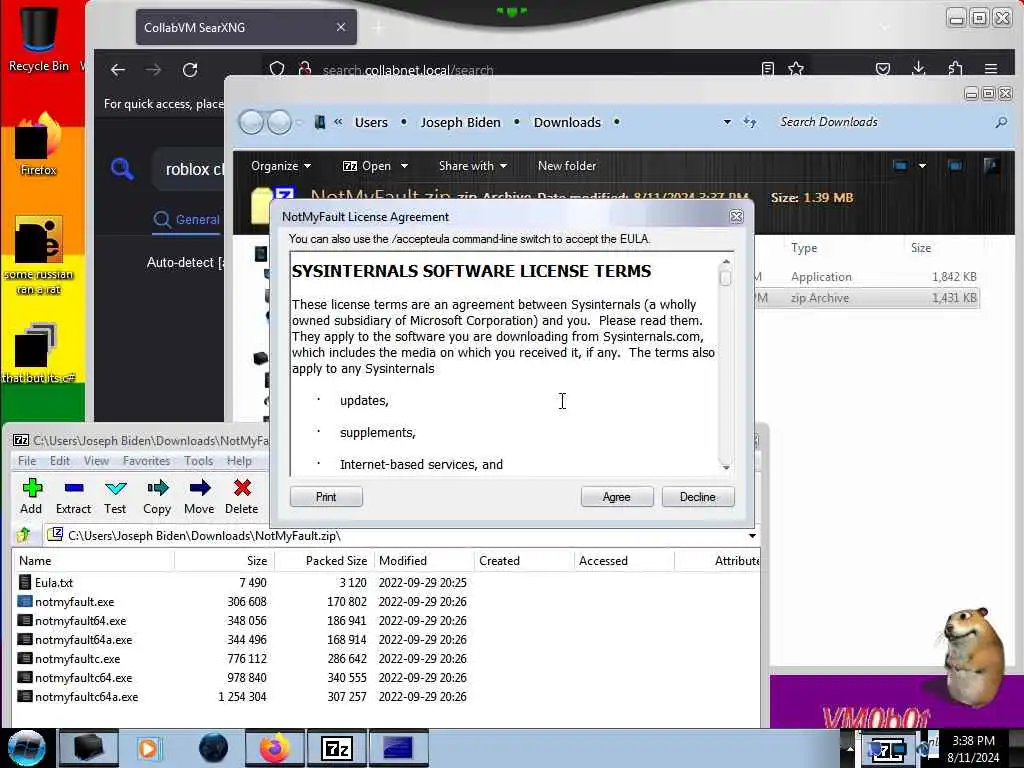
Task: Click the Copy arrow icon in 7-Zip
Action: click(157, 488)
